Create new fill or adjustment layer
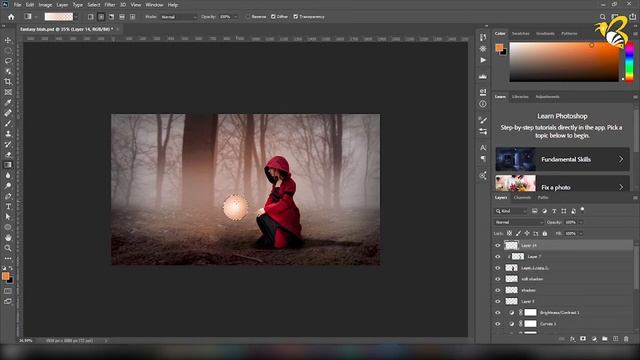The width and height of the screenshot is (640, 360). [594, 339]
